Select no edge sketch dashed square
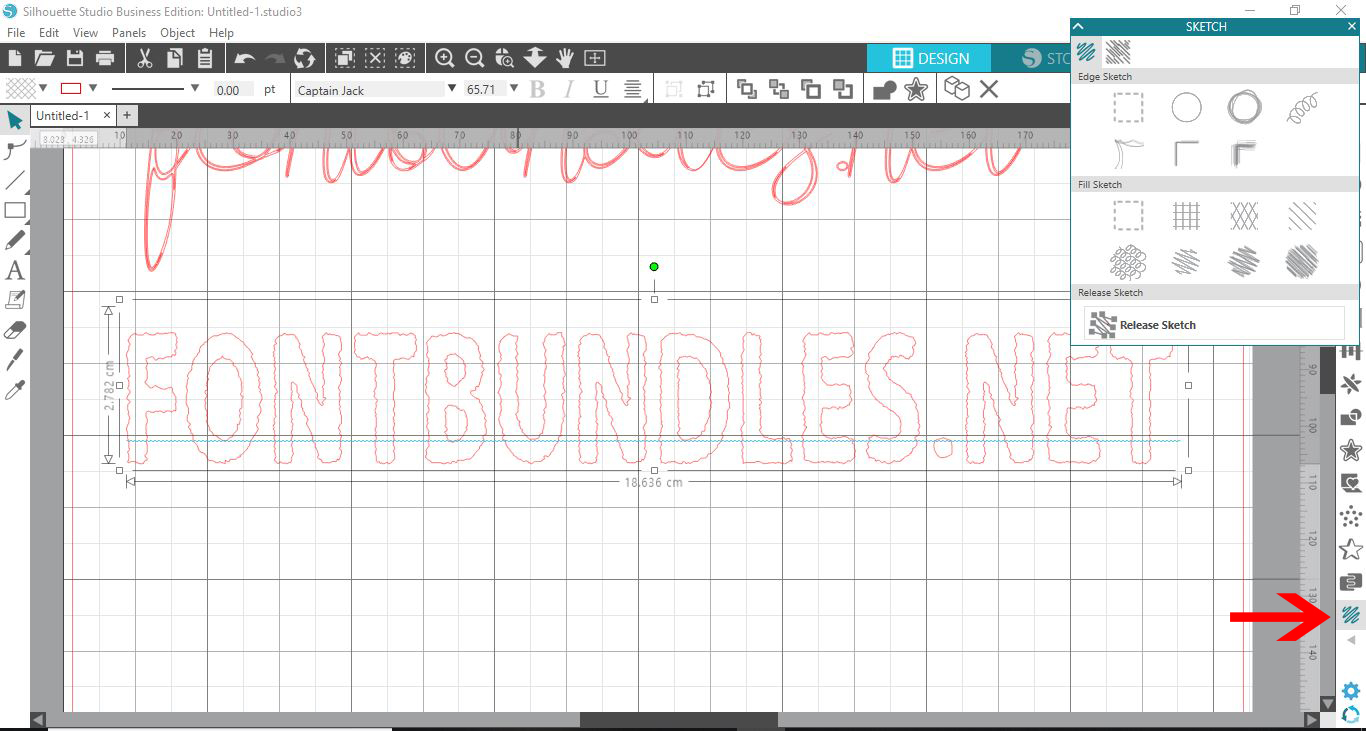1366x731 pixels. (1128, 106)
